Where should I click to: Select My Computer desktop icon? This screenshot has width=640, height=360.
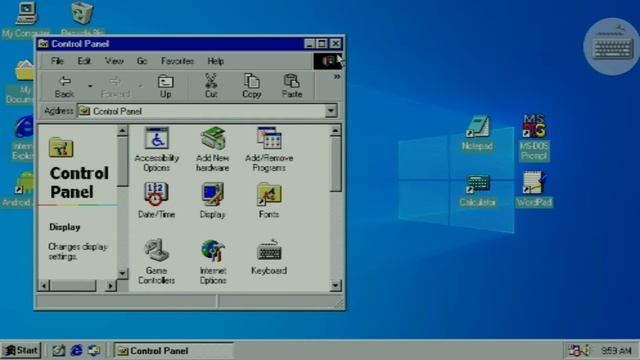tap(26, 20)
